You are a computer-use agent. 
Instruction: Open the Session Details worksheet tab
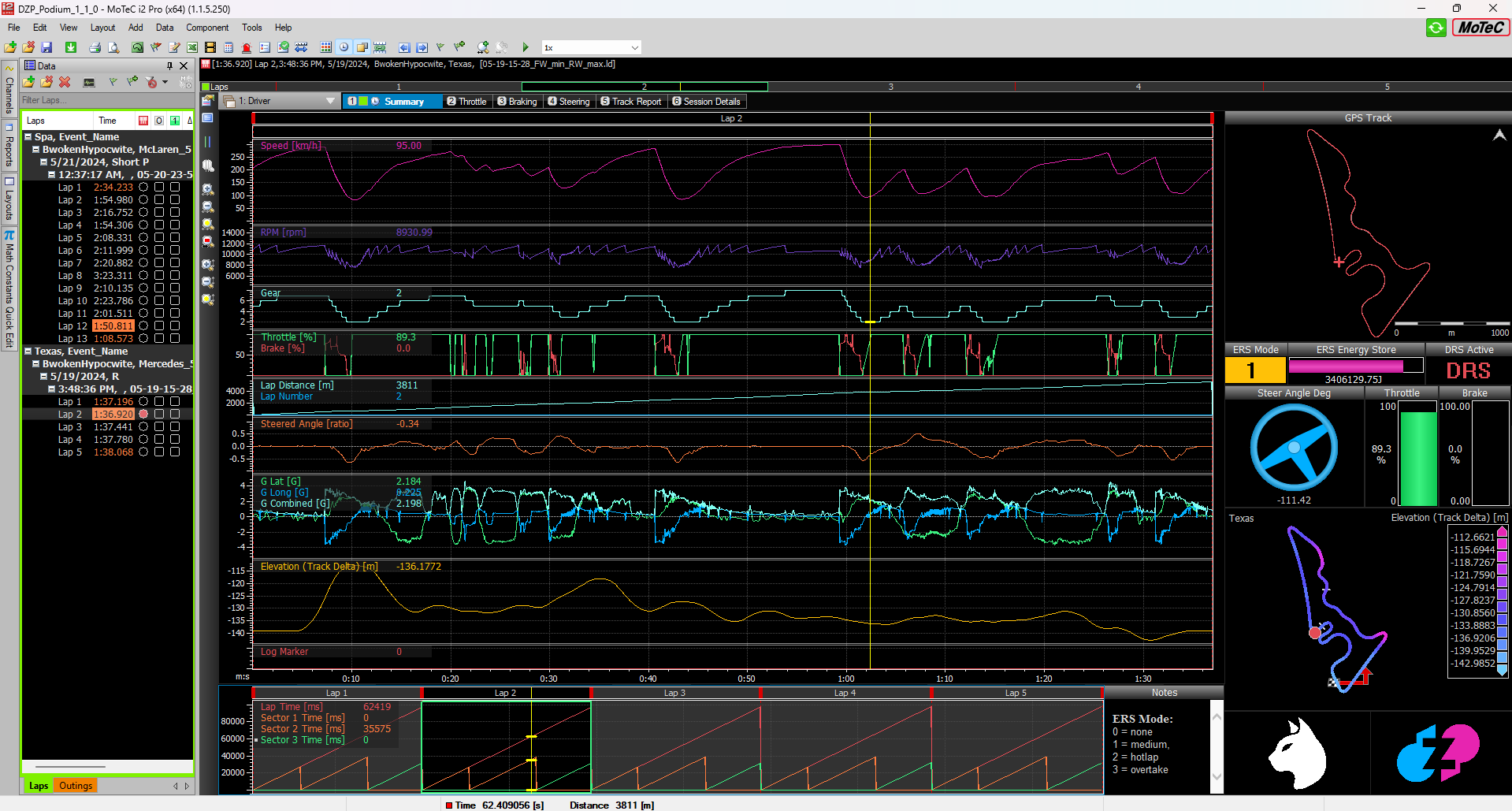click(707, 102)
